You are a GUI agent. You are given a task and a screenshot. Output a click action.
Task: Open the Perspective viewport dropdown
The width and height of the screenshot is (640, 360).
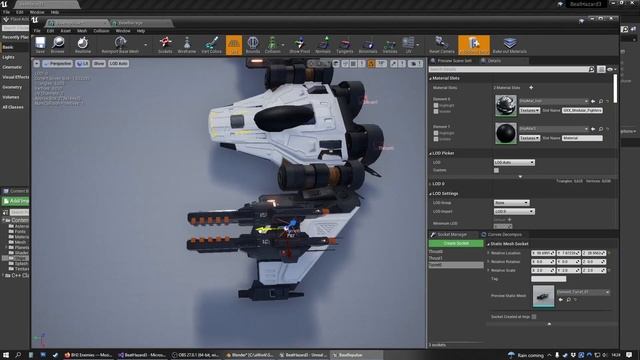[x=58, y=64]
